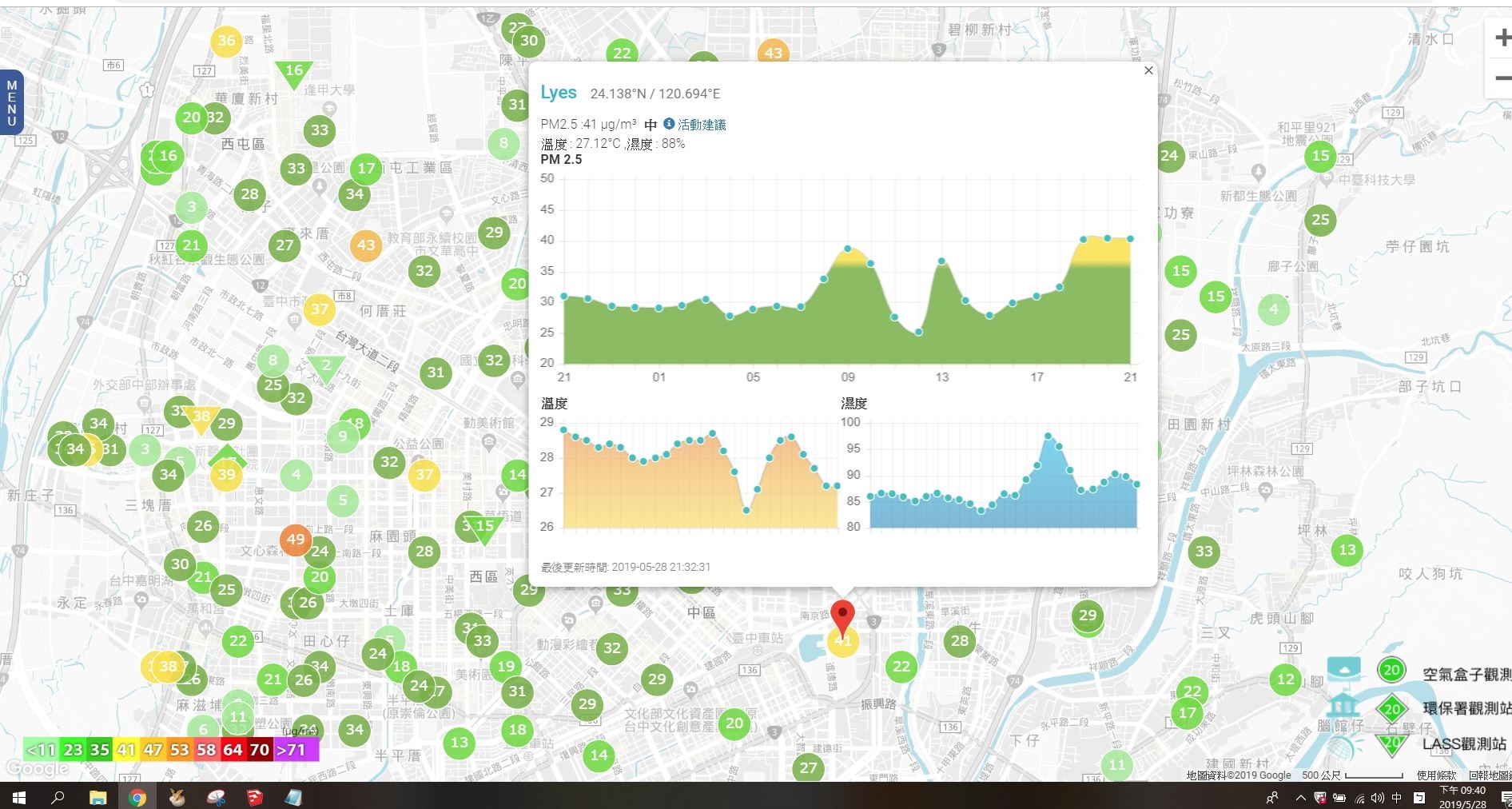Viewport: 1512px width, 809px height.
Task: Open the 活動建議 activity advice link
Action: click(702, 125)
